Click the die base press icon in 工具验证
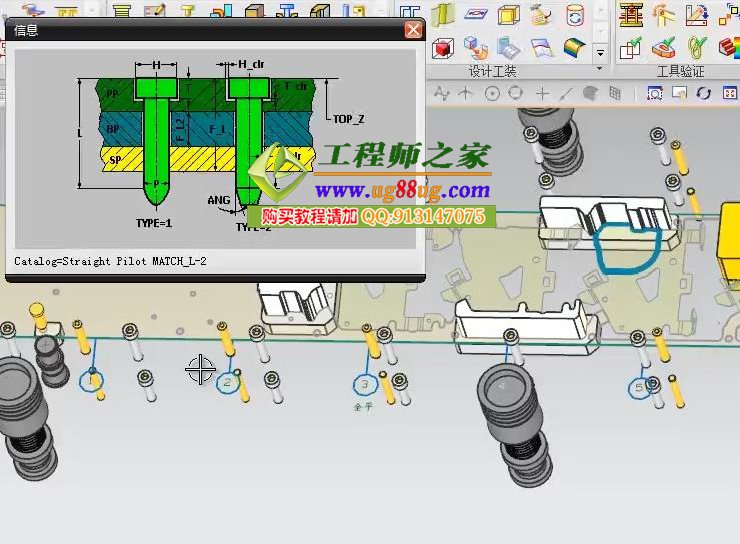The width and height of the screenshot is (740, 544). [630, 15]
